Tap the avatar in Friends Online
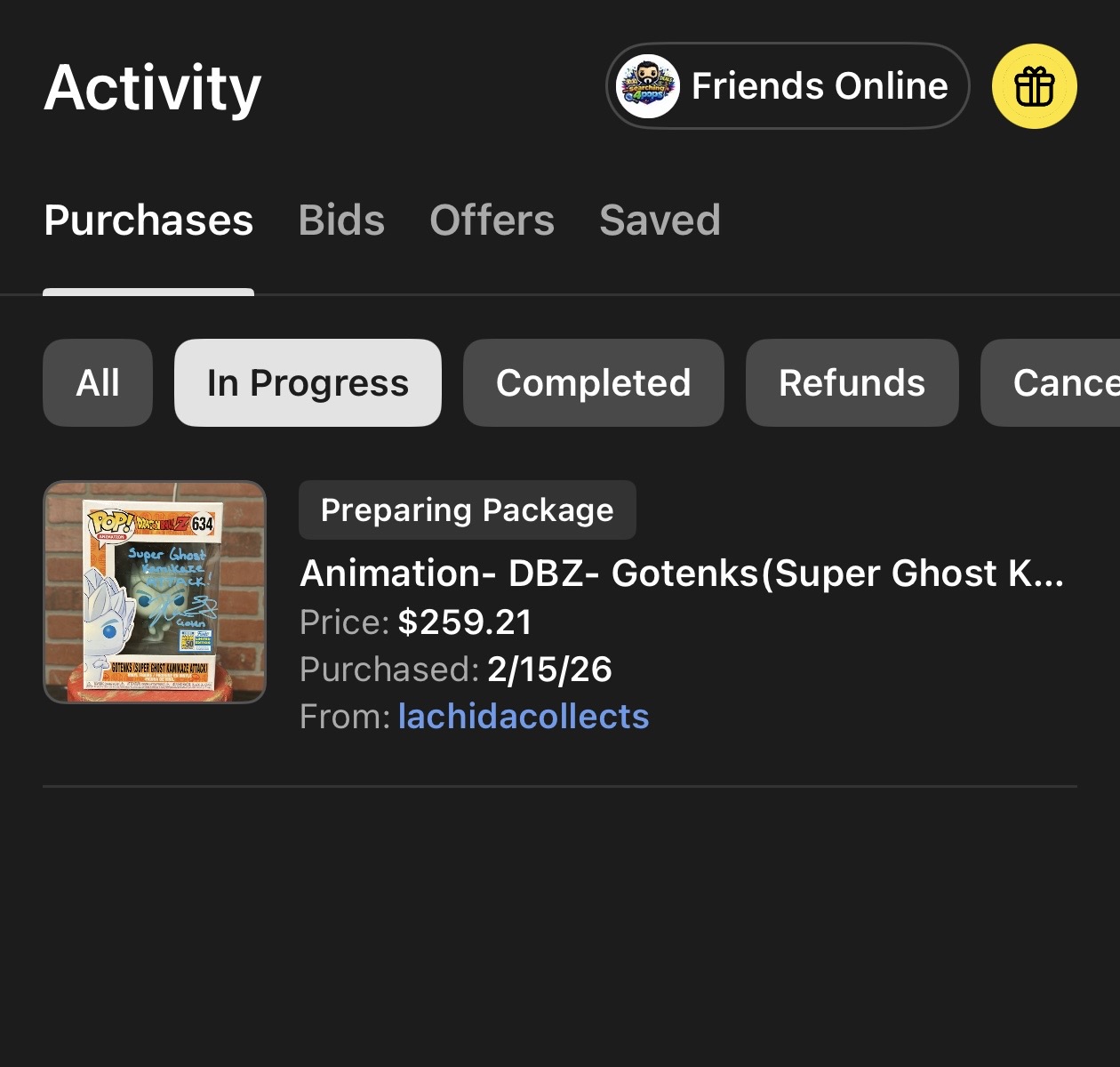Image resolution: width=1120 pixels, height=1067 pixels. pyautogui.click(x=648, y=86)
